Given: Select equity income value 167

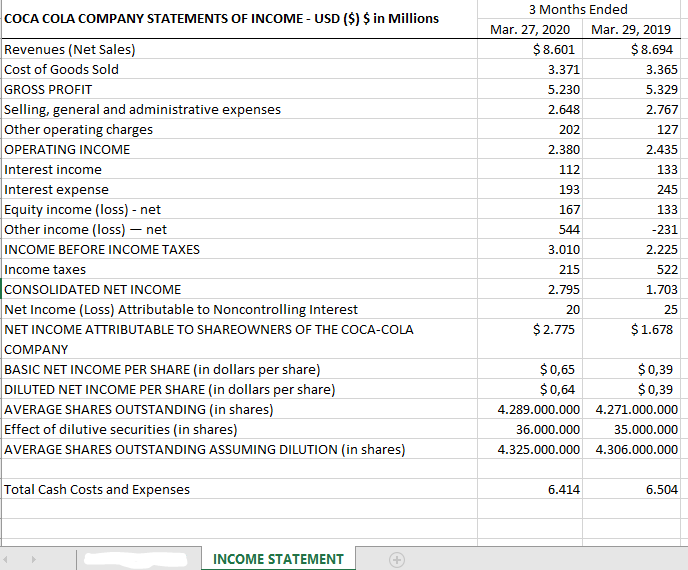Looking at the screenshot, I should pos(569,210).
